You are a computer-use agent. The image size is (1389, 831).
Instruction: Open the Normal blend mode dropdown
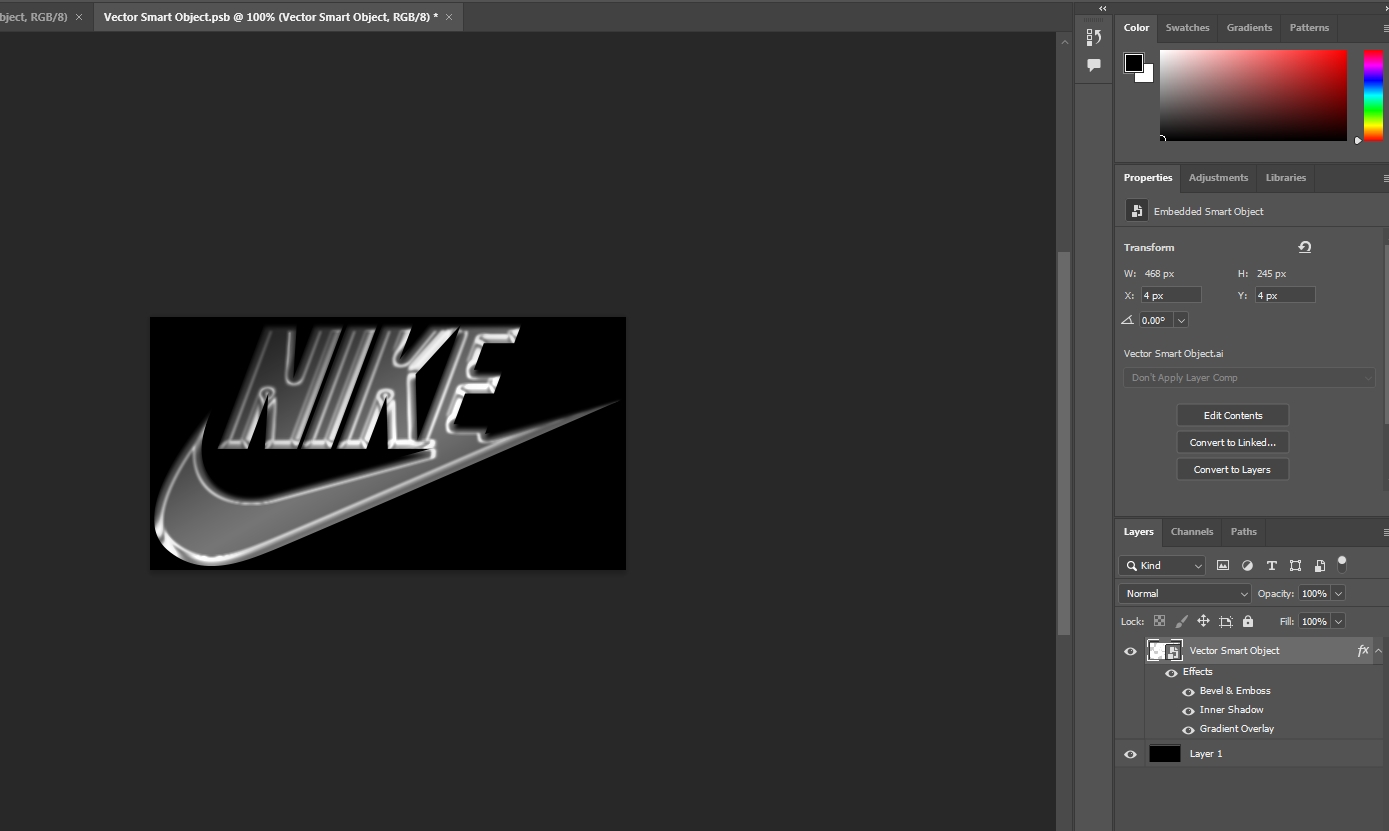(1185, 593)
